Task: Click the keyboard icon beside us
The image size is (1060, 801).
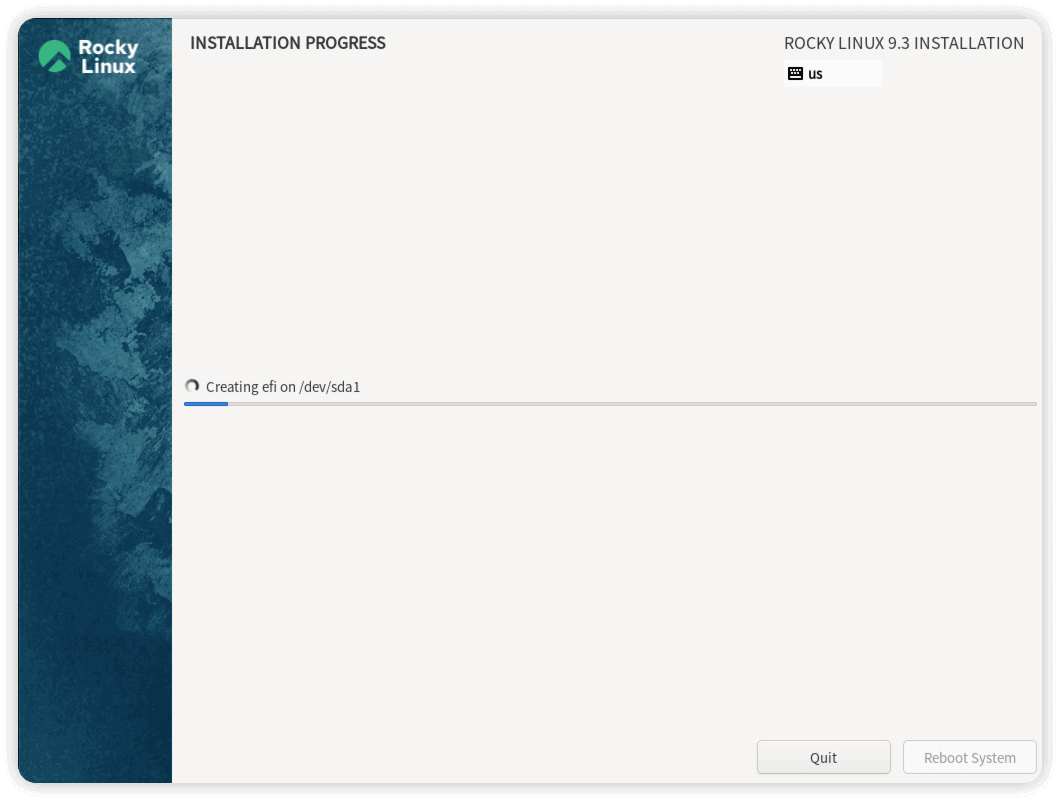Action: [796, 74]
